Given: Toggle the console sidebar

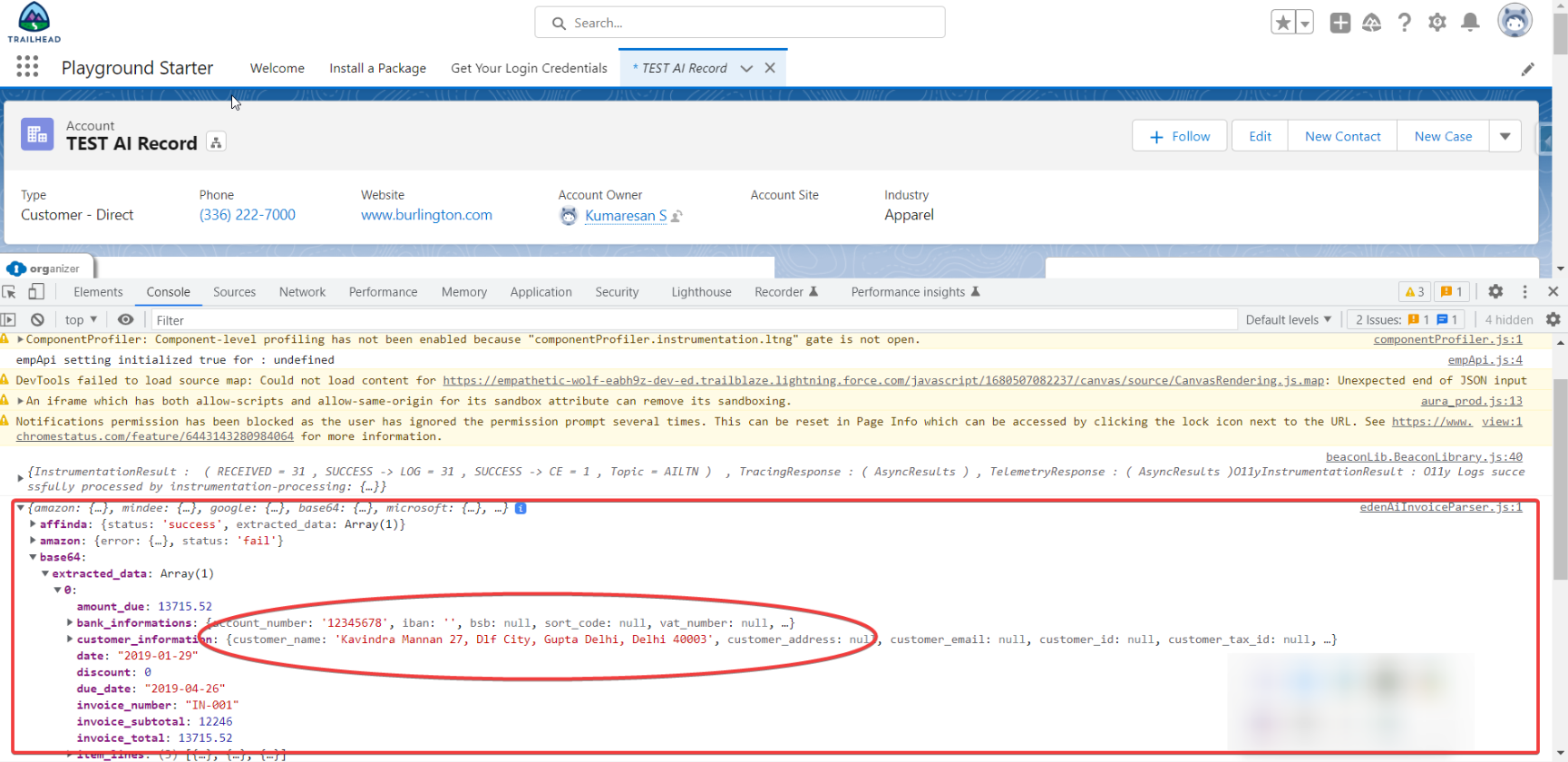Looking at the screenshot, I should 9,319.
